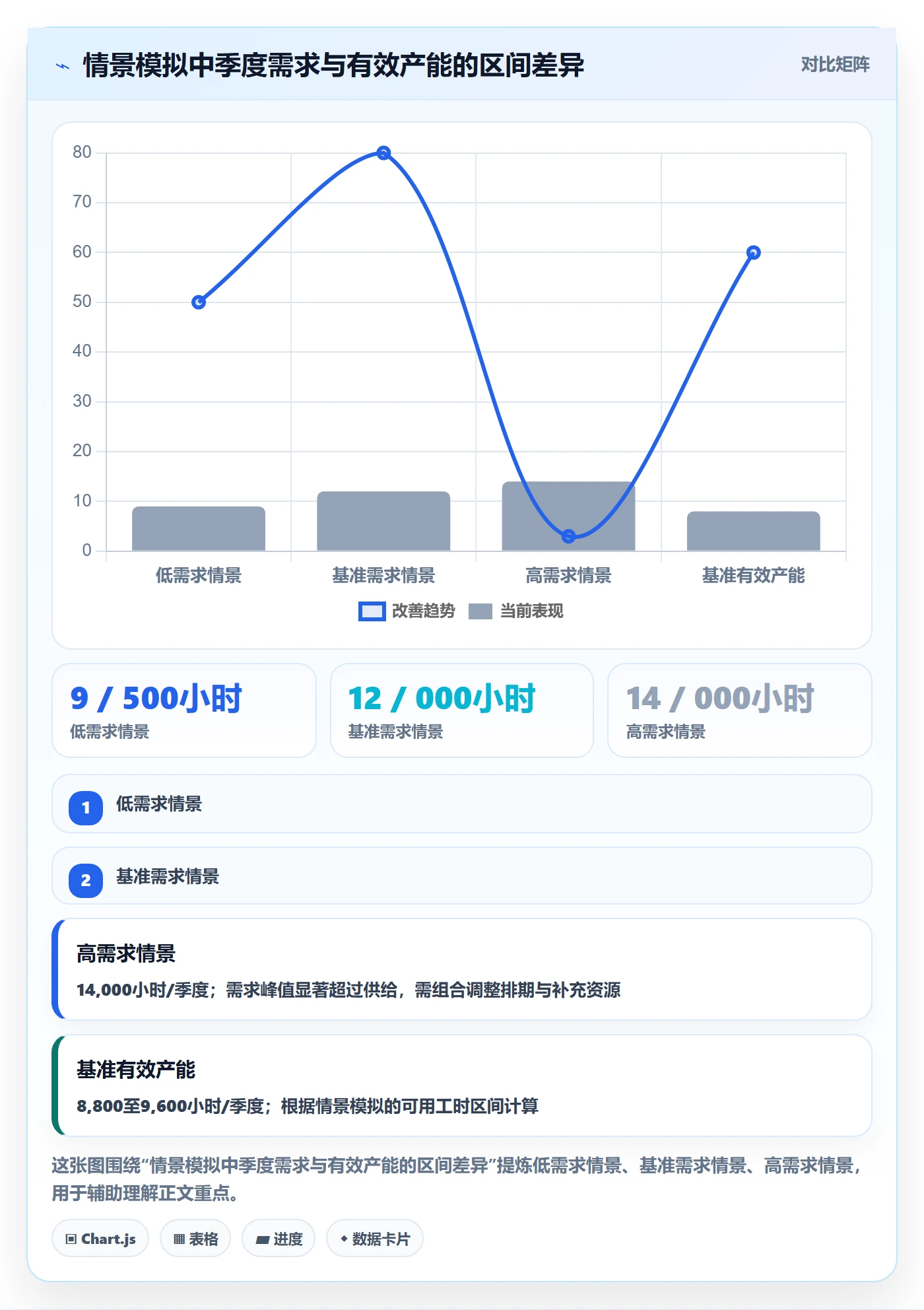Click the 基准有效产能 x-axis label
The width and height of the screenshot is (924, 1310).
point(753,576)
